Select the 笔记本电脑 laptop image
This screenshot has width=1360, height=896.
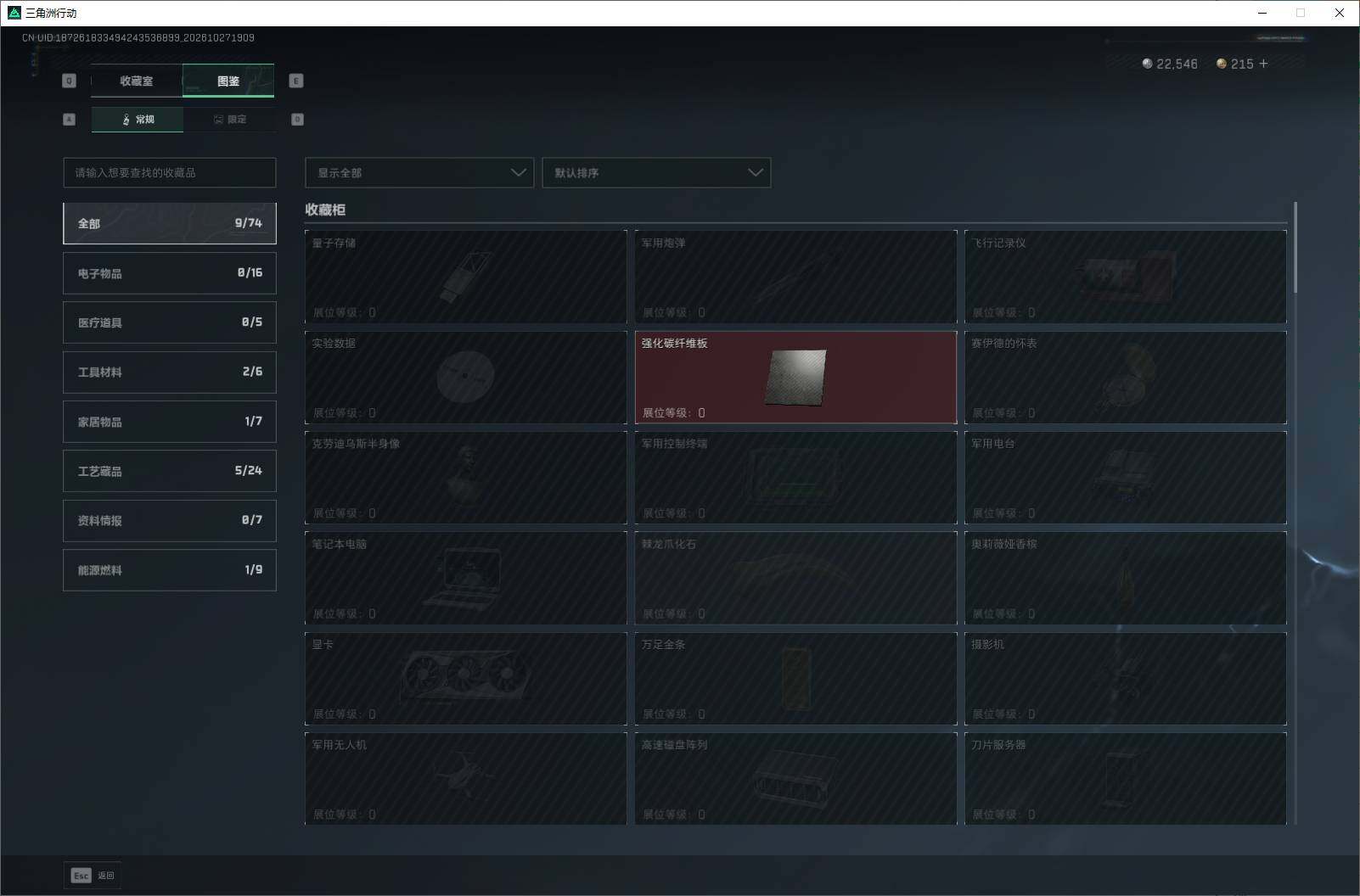point(463,578)
